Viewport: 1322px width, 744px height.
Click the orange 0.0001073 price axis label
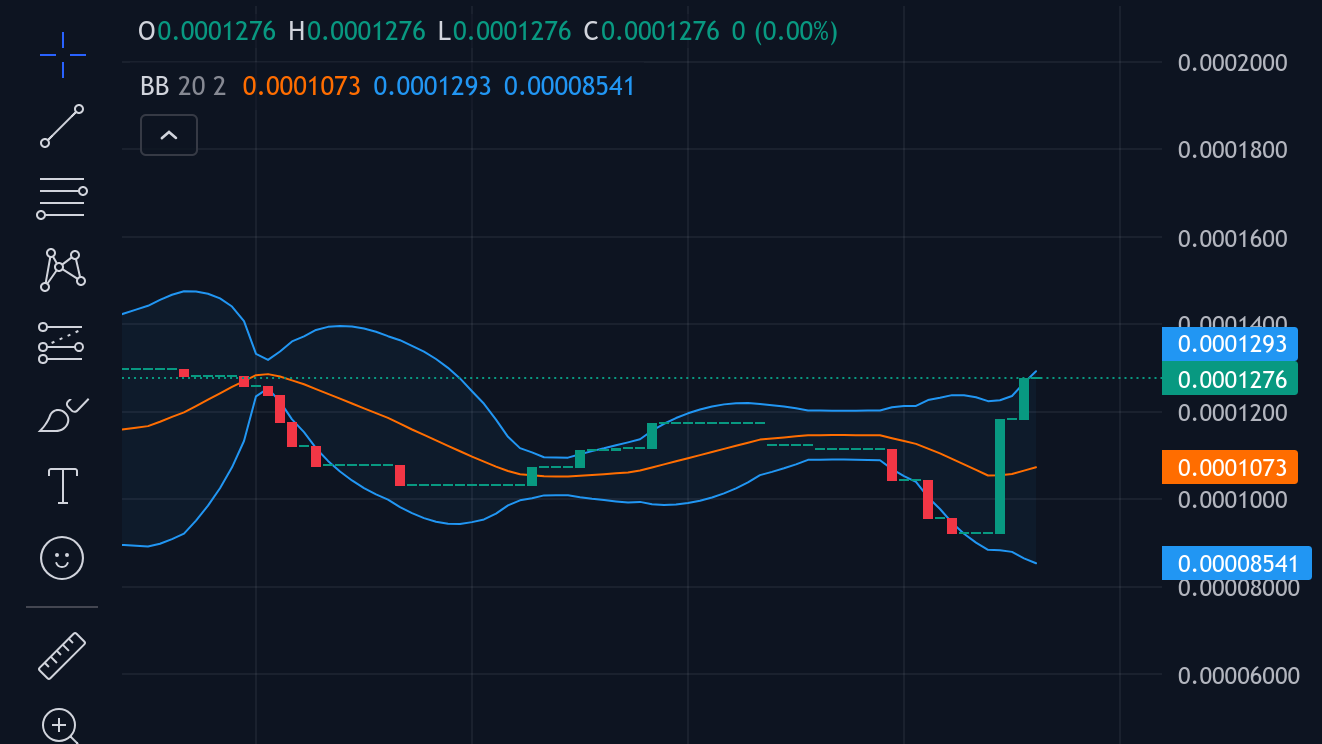[x=1230, y=467]
